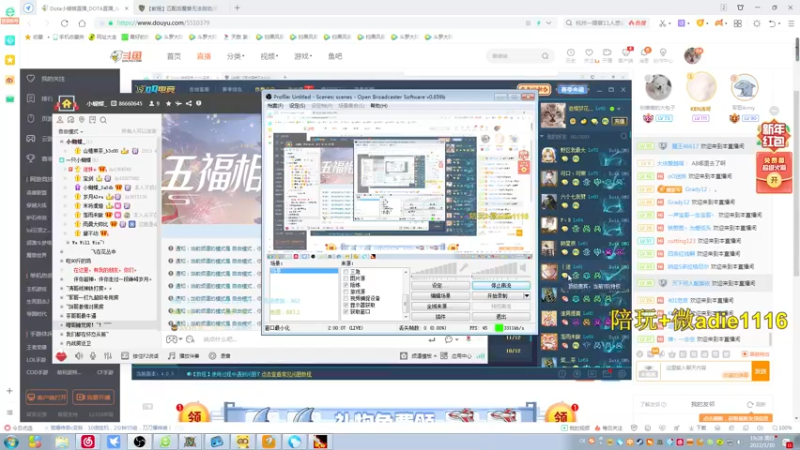Open Douyu history clock icon
This screenshot has width=800, height=450.
click(x=570, y=53)
